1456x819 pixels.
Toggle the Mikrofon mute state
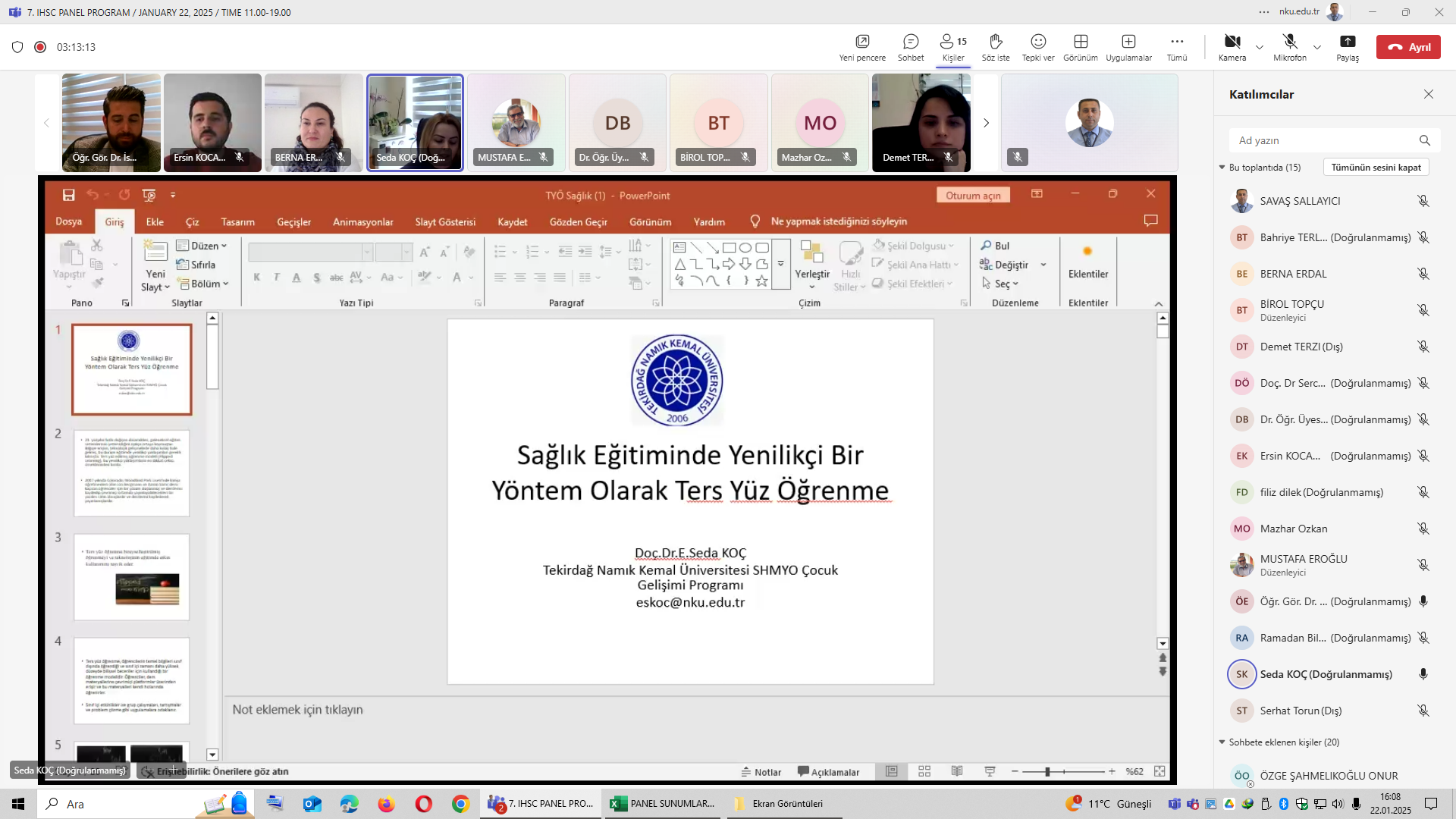1290,47
